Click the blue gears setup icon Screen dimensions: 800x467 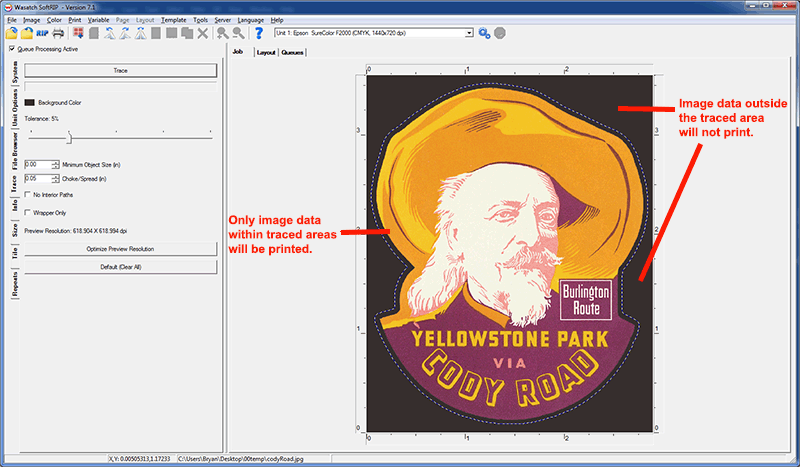[x=484, y=33]
